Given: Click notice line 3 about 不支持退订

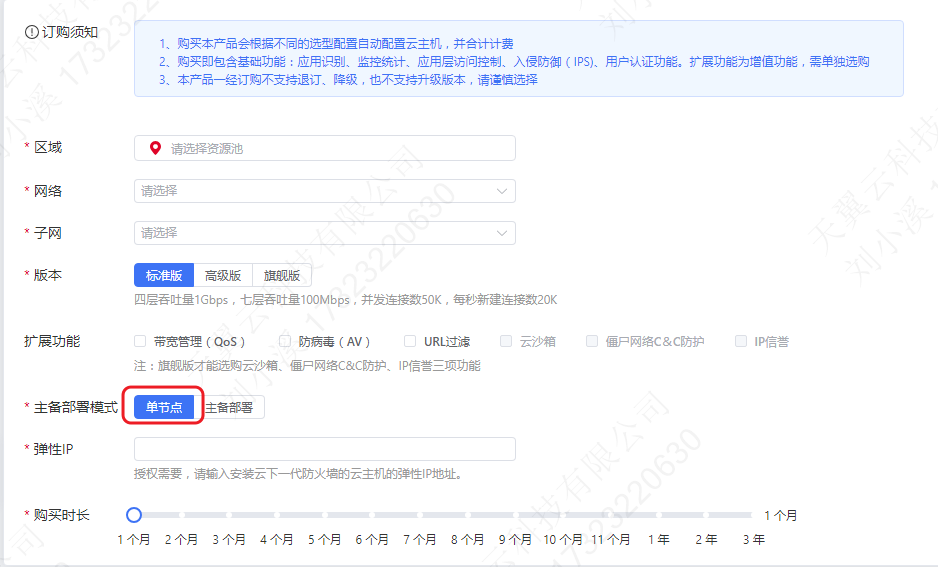Looking at the screenshot, I should coord(348,80).
